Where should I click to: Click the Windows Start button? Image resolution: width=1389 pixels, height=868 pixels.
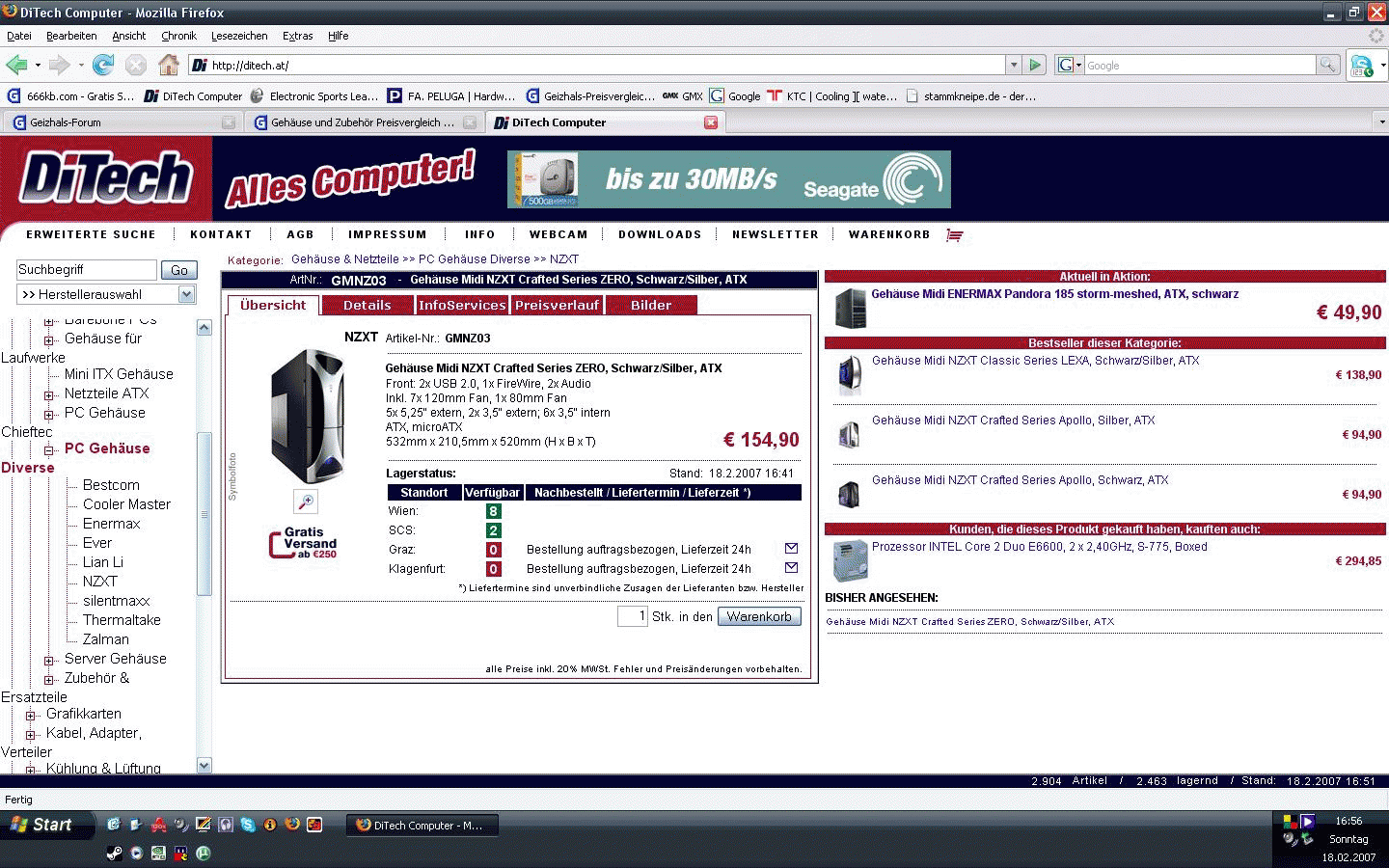click(x=46, y=825)
